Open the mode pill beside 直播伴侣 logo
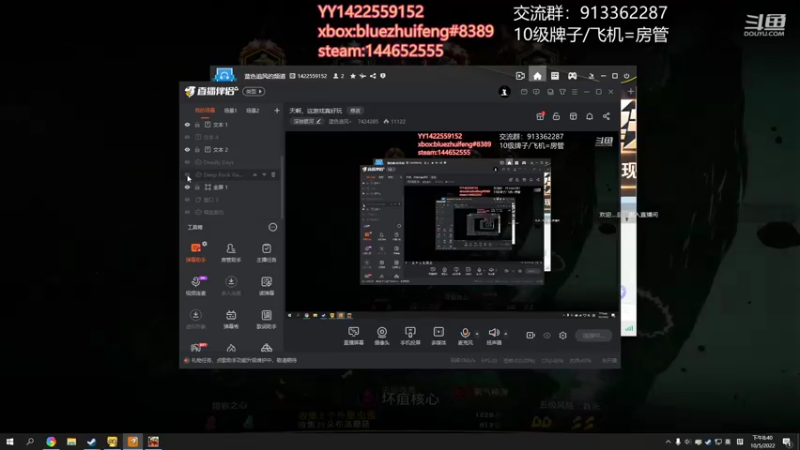This screenshot has width=800, height=450. 254,92
